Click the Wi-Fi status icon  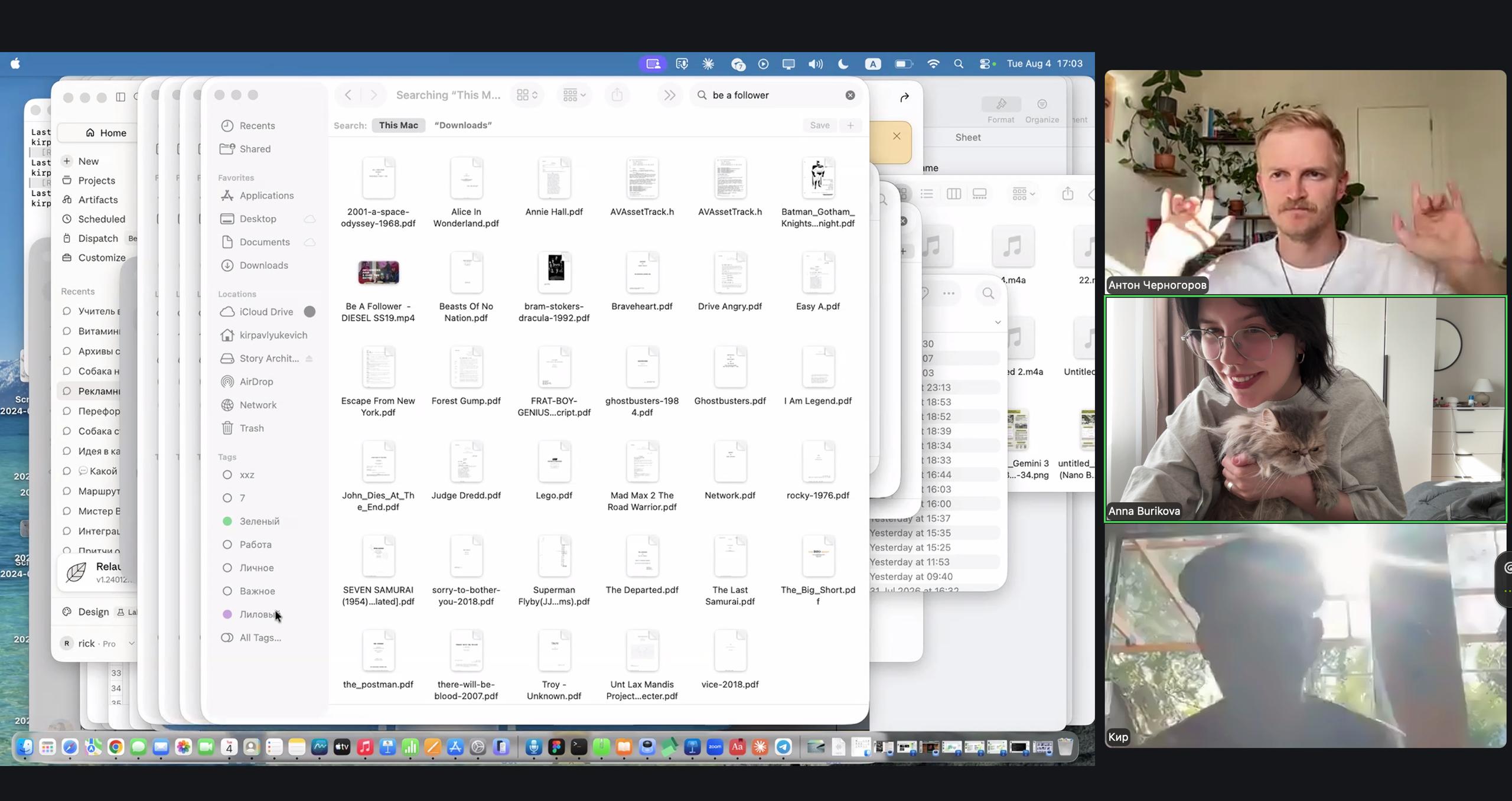point(933,64)
